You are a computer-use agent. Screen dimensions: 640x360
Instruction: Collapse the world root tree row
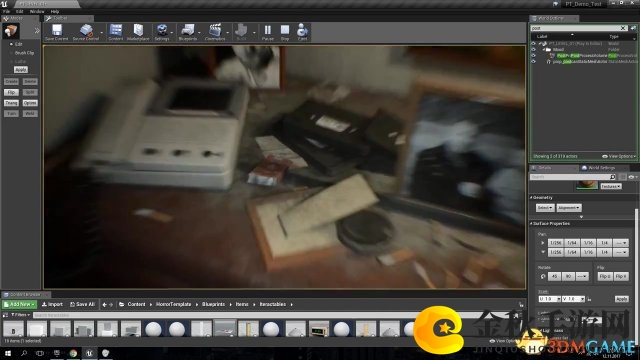pyautogui.click(x=539, y=43)
